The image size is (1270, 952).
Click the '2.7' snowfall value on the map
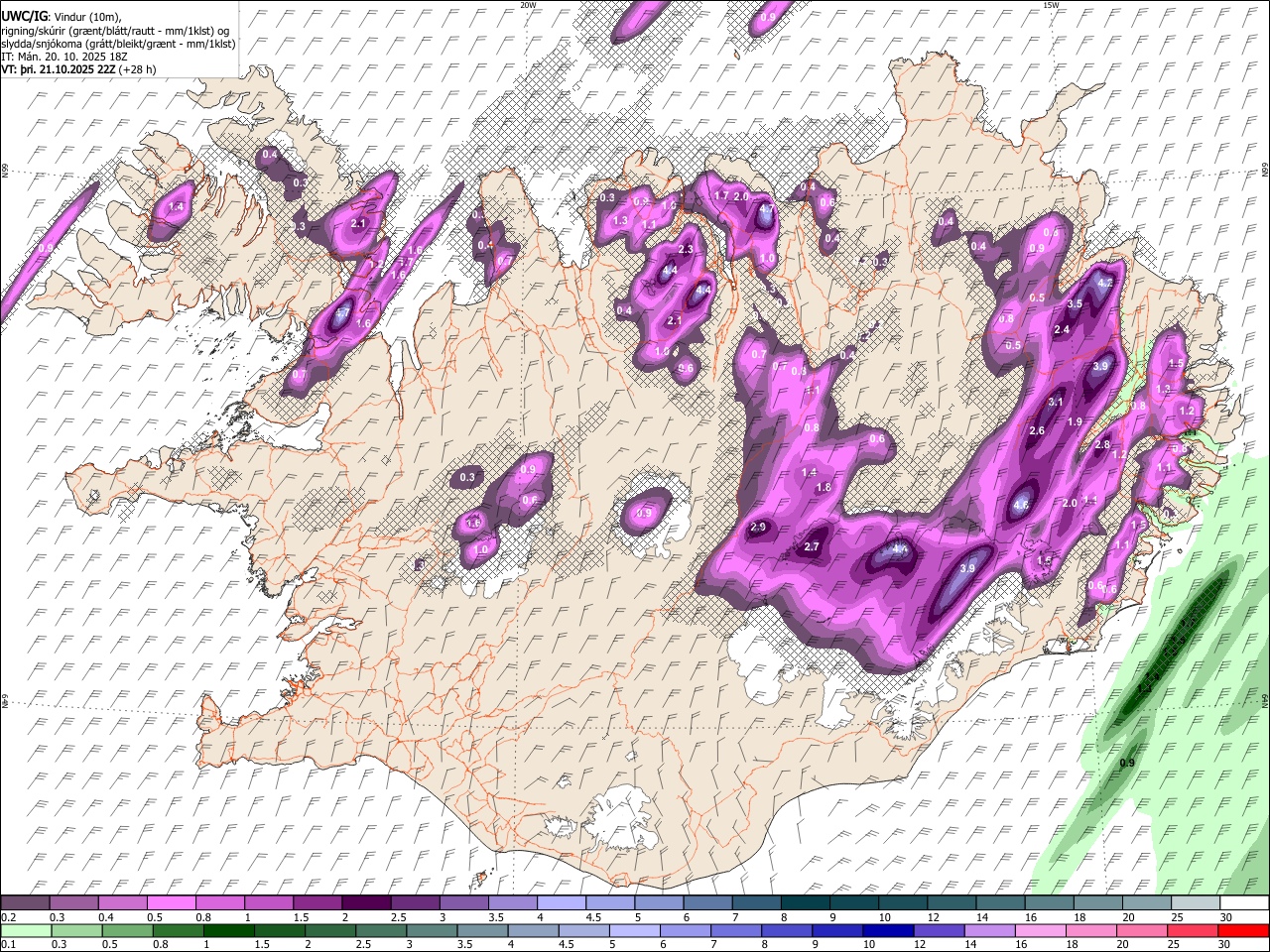812,547
